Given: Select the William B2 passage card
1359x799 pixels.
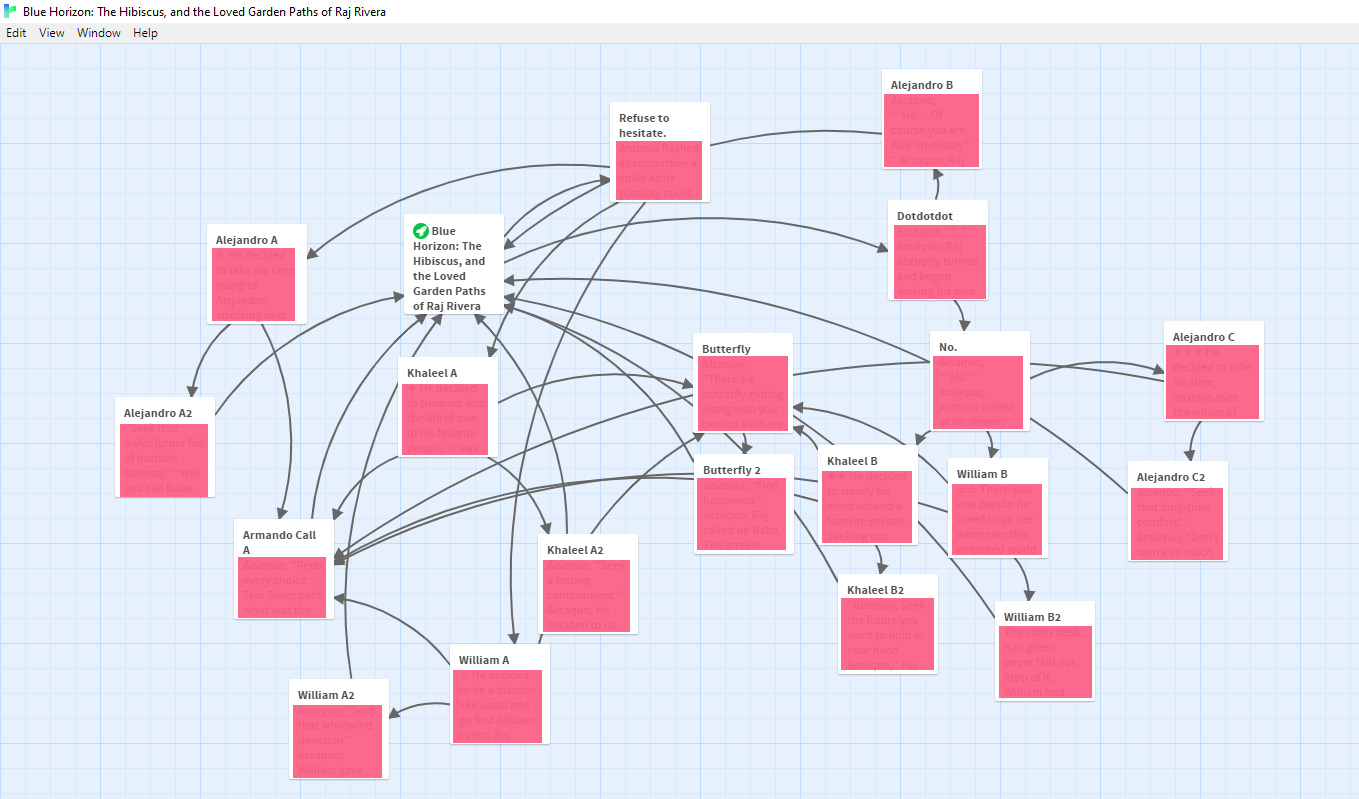Looking at the screenshot, I should tap(1045, 651).
